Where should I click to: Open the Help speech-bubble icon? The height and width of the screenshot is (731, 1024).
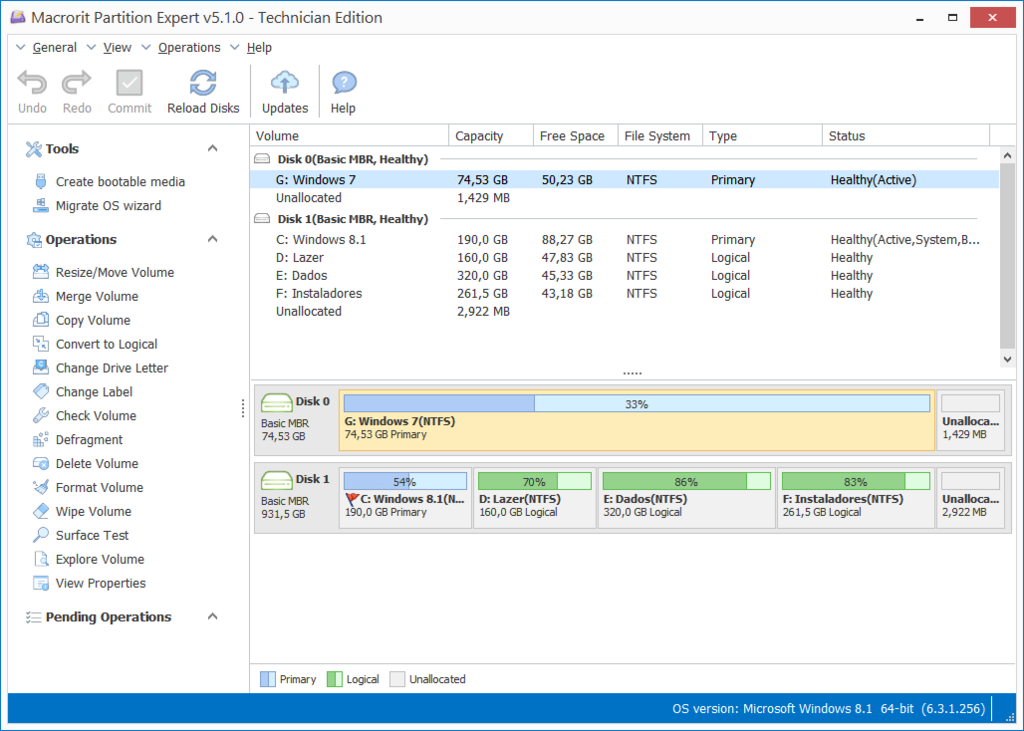(x=344, y=83)
